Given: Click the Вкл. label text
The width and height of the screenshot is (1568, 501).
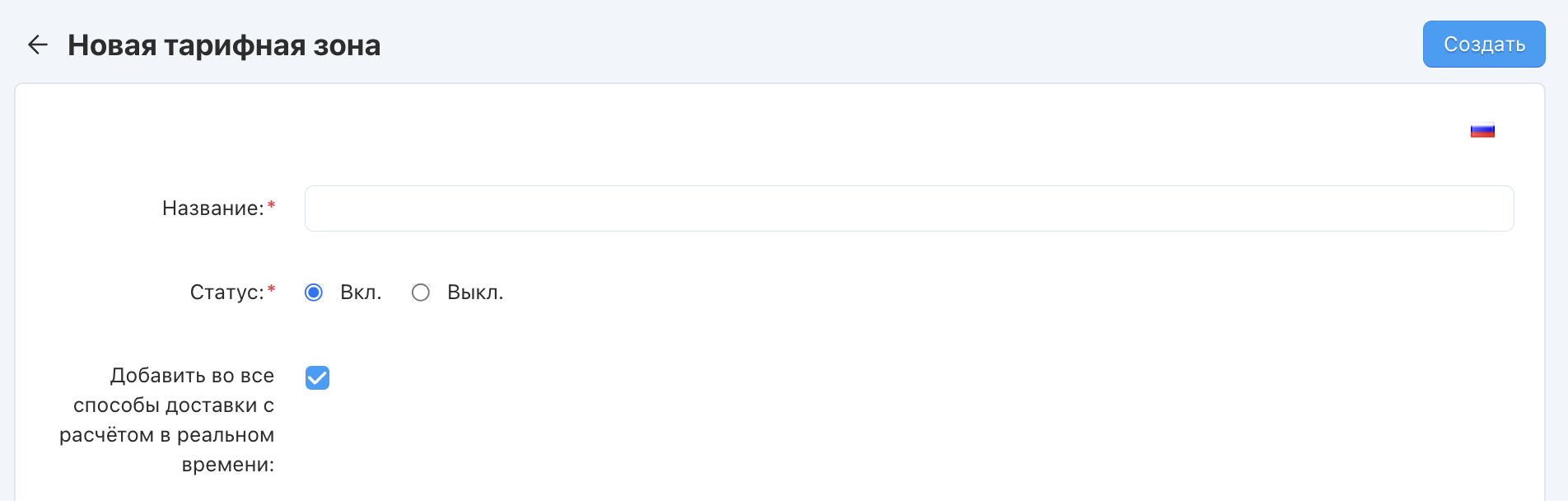Looking at the screenshot, I should 361,293.
